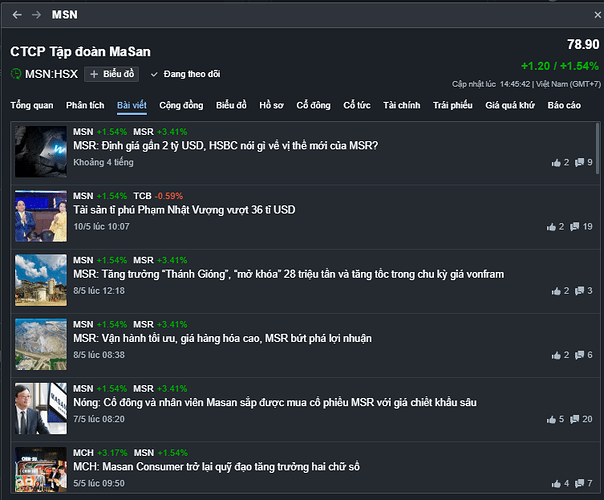Open MSR optimal operations profit article
This screenshot has height=500, width=604.
222,338
